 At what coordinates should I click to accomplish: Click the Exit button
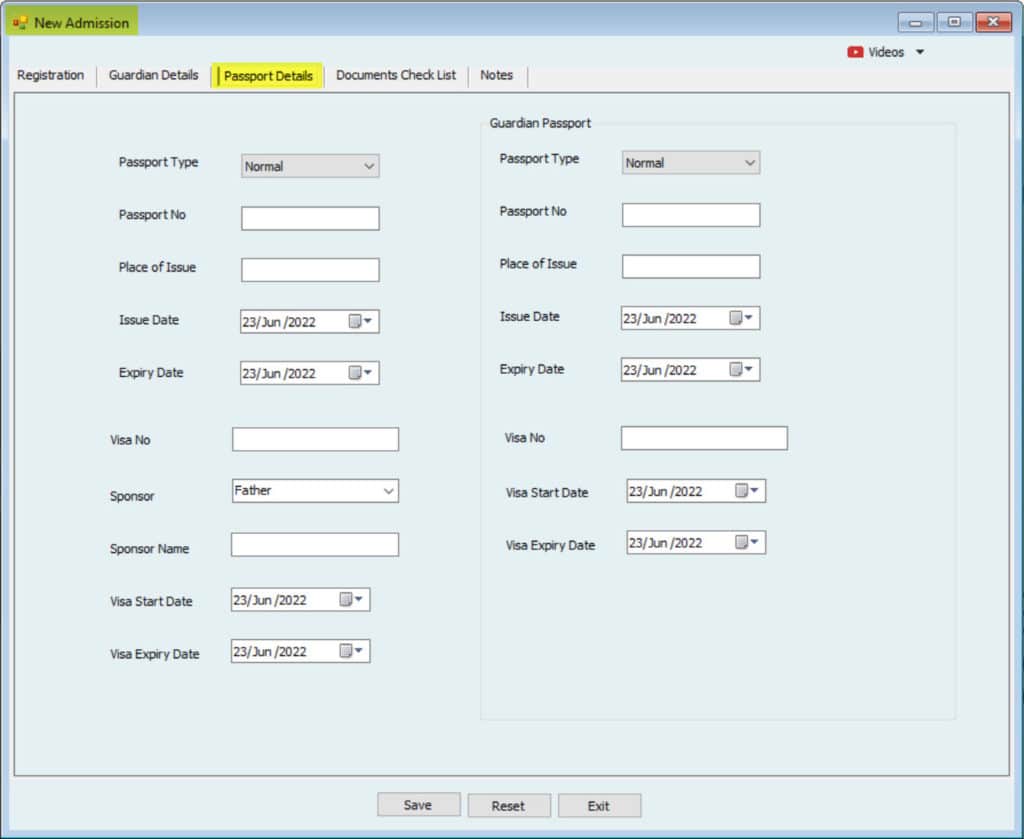pos(599,806)
